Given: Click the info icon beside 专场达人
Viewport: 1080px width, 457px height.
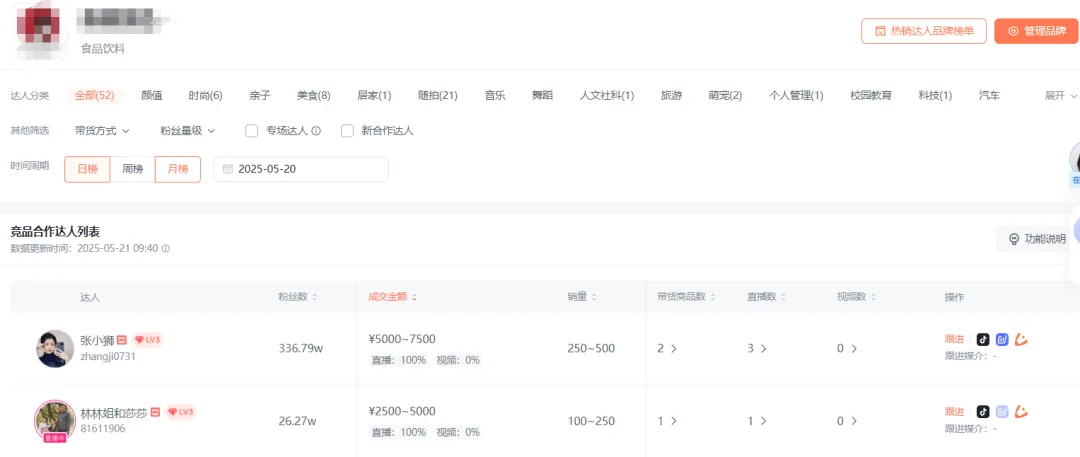Looking at the screenshot, I should pos(316,131).
